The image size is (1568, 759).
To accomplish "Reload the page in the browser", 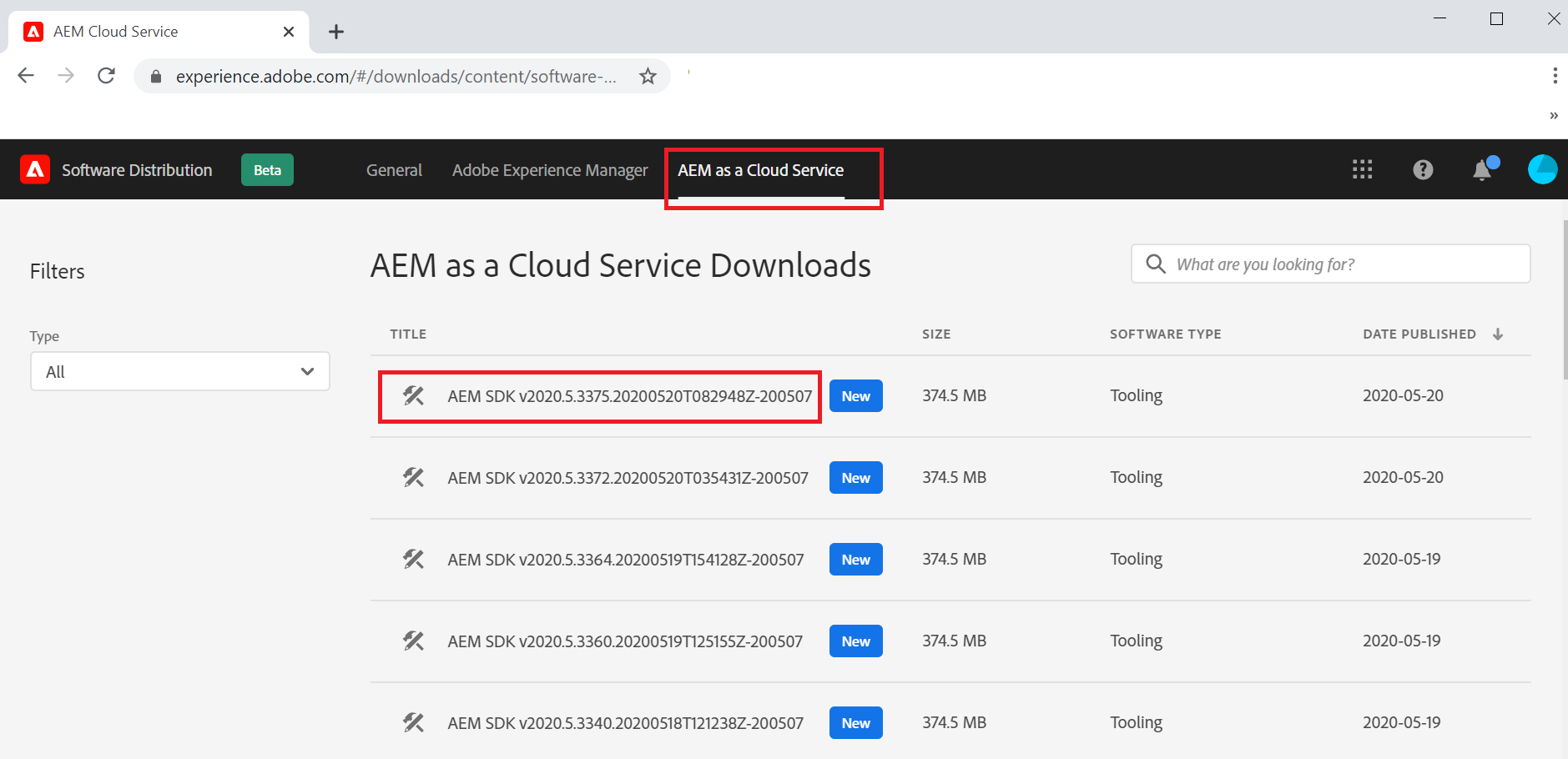I will point(106,76).
